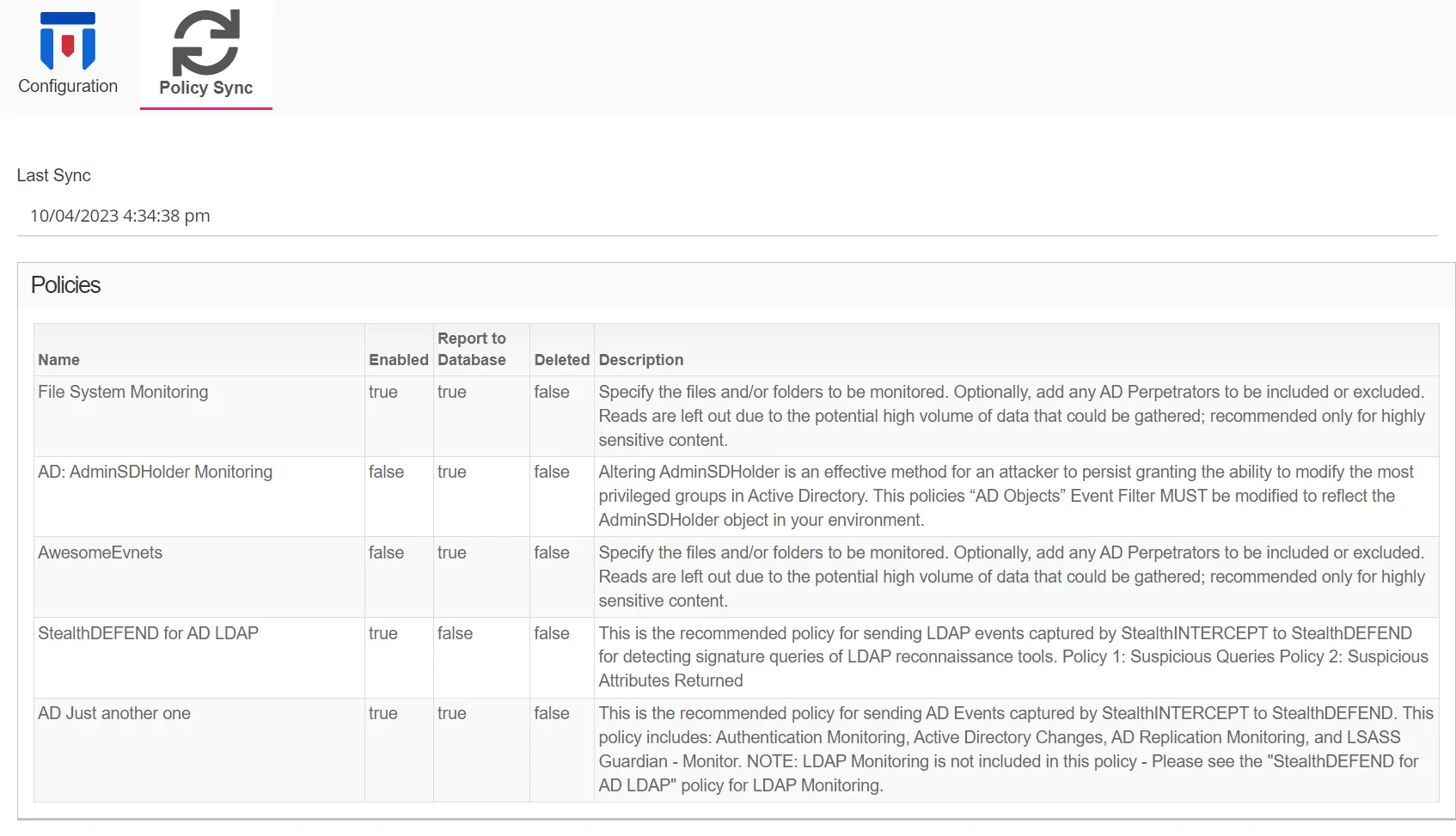Click Enabled value for AD Just another one

[x=383, y=713]
